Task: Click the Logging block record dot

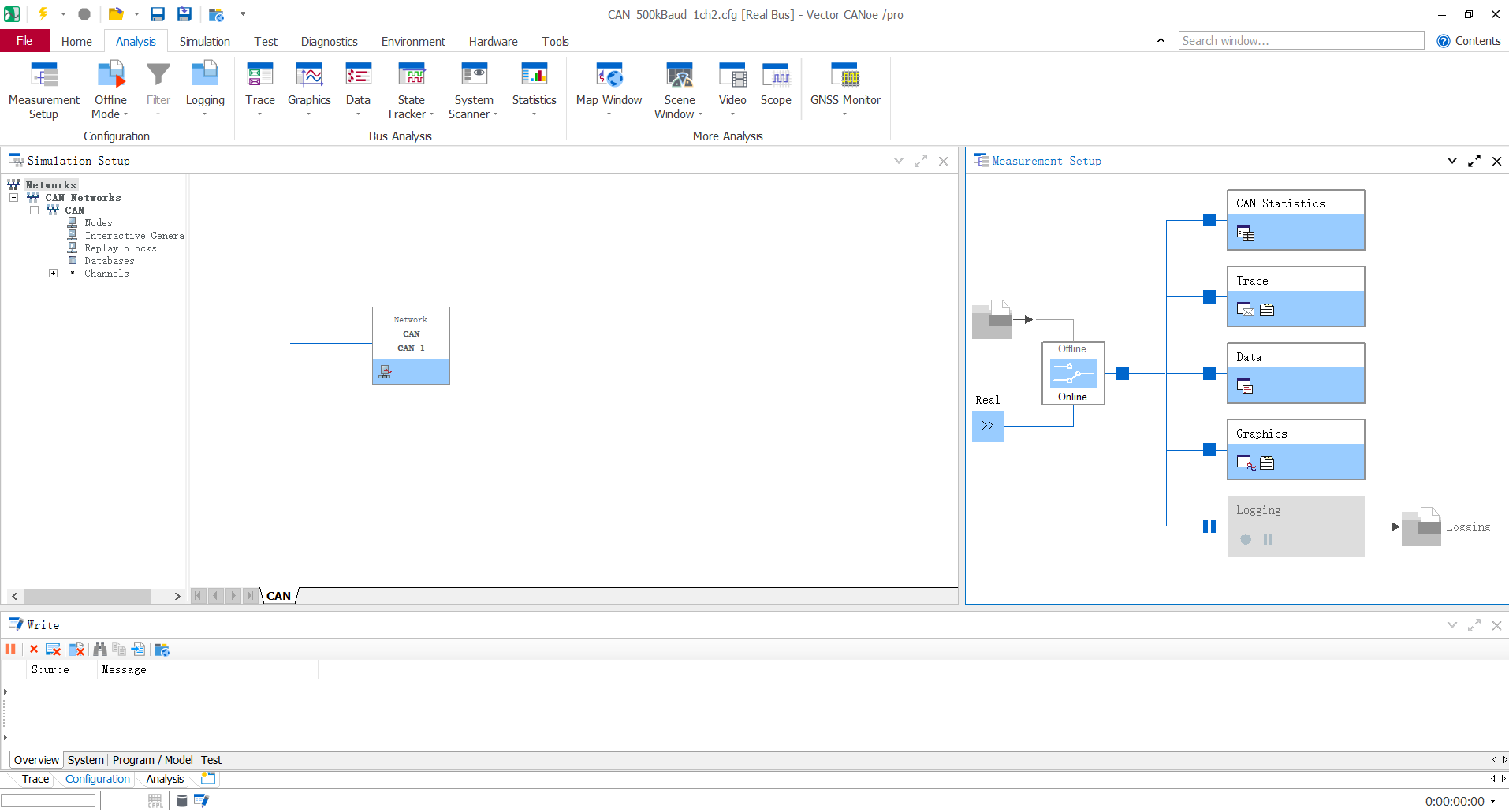Action: tap(1246, 539)
